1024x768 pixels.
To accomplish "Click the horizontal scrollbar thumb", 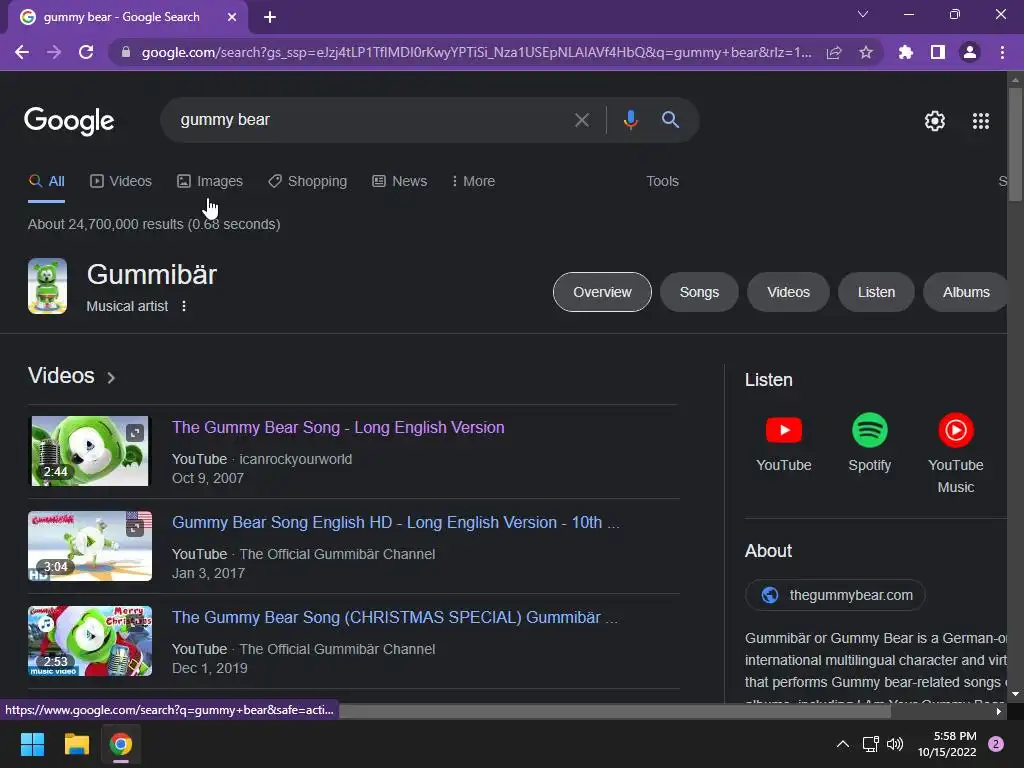I will (615, 711).
